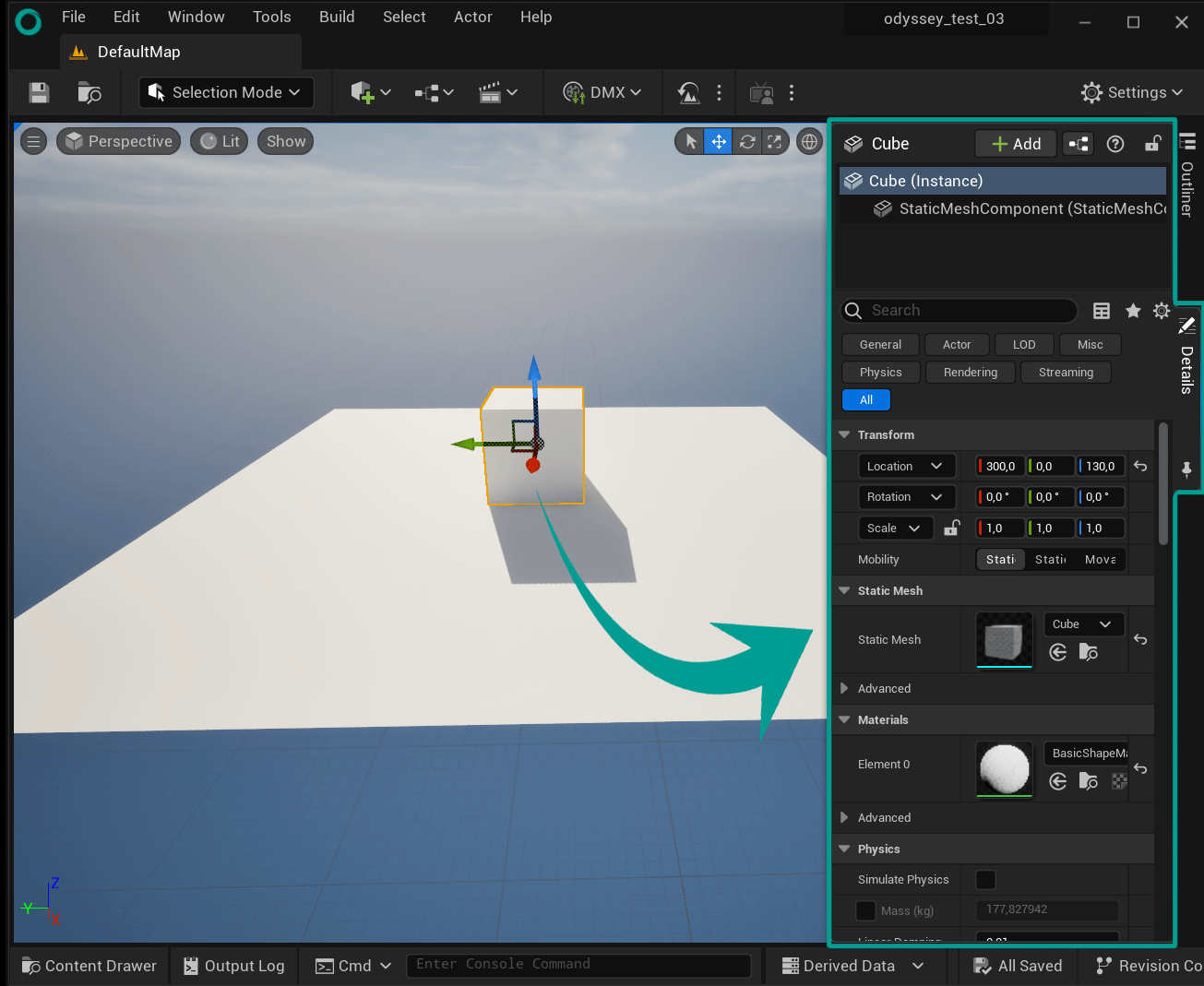This screenshot has height=986, width=1204.
Task: Open the Selection Mode dropdown
Action: pyautogui.click(x=226, y=92)
